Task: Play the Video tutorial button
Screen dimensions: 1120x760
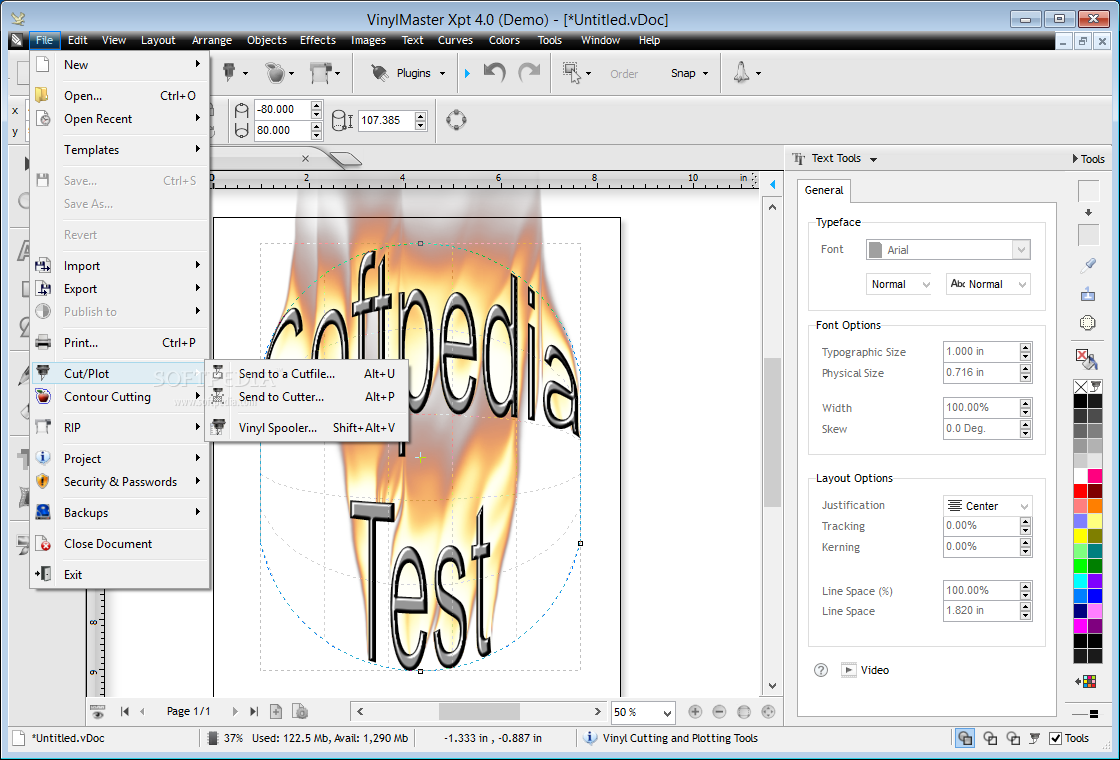Action: [x=849, y=670]
